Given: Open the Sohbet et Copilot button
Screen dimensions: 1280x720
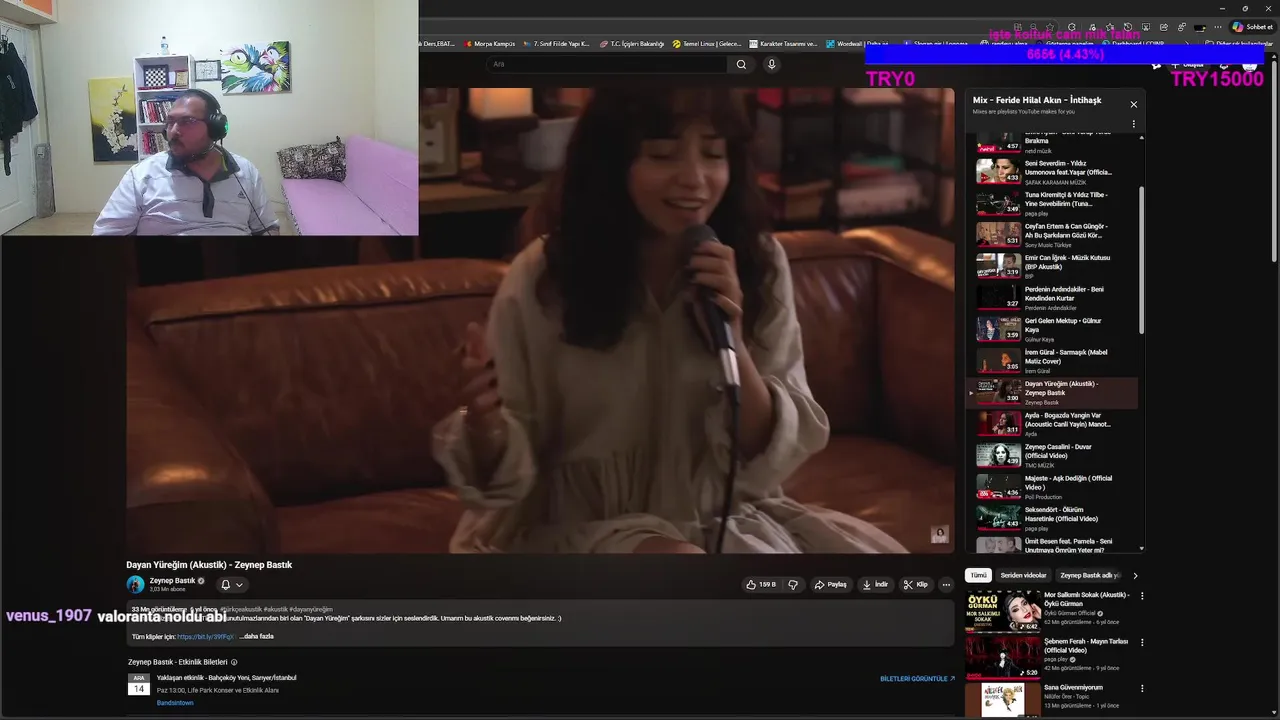Looking at the screenshot, I should [x=1253, y=27].
